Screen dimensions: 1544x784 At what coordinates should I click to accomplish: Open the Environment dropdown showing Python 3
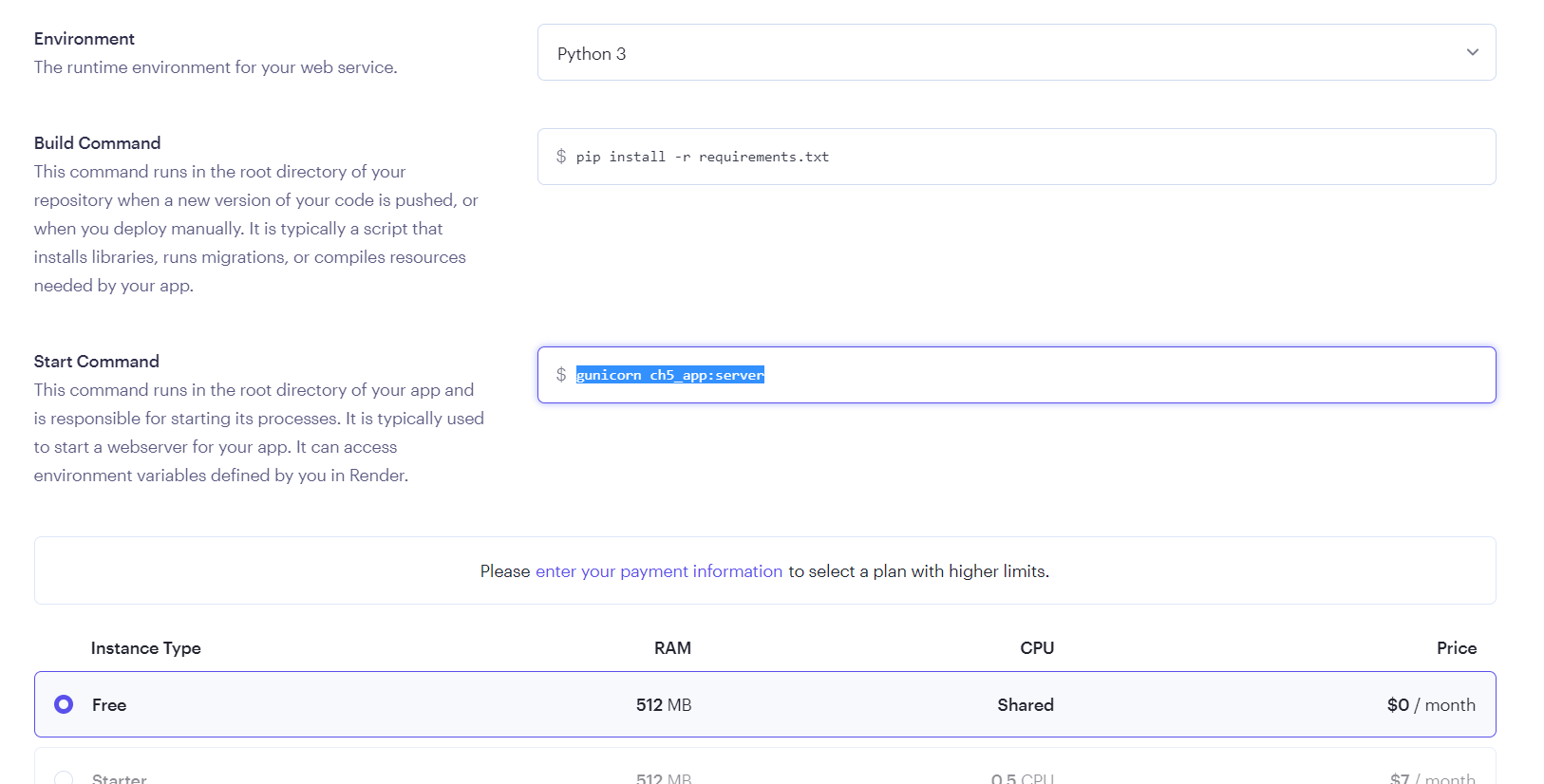[1016, 52]
